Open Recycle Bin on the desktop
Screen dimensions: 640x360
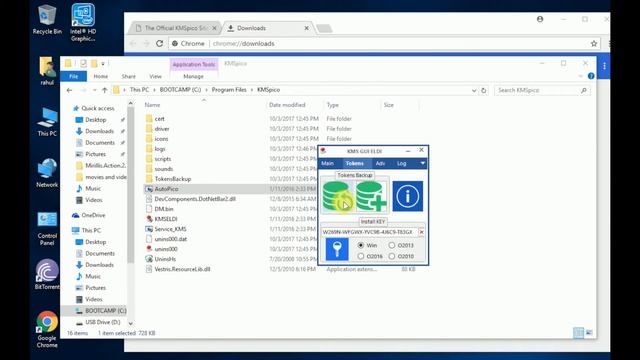[47, 20]
